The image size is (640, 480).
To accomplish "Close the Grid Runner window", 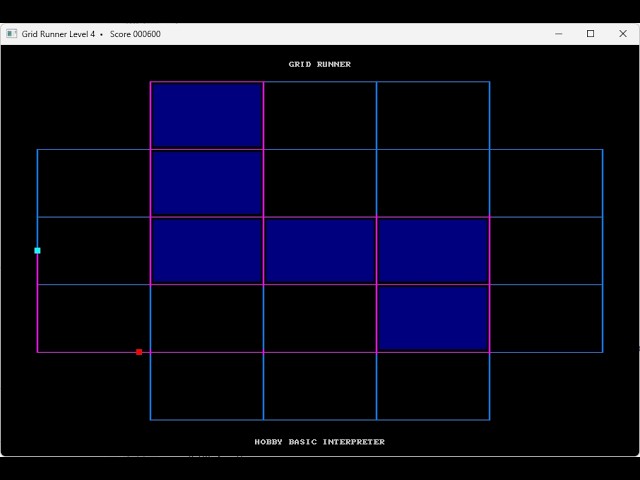I will click(x=622, y=34).
